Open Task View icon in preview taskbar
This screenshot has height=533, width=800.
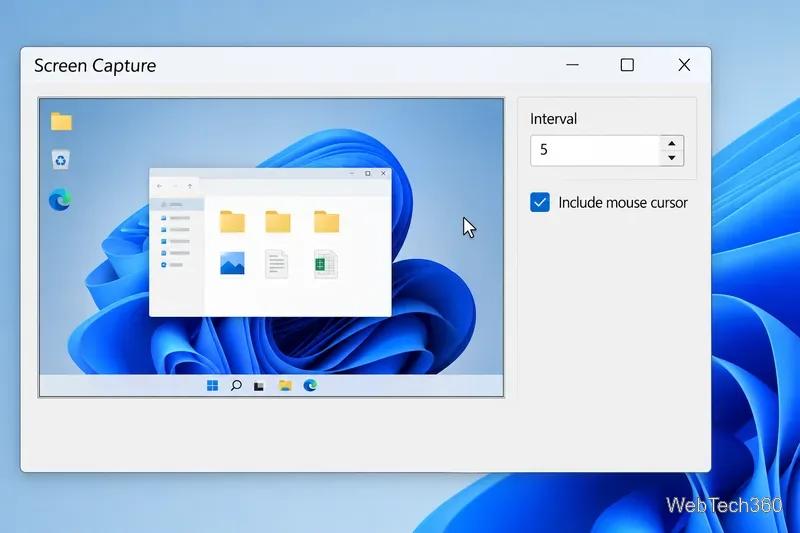(259, 386)
